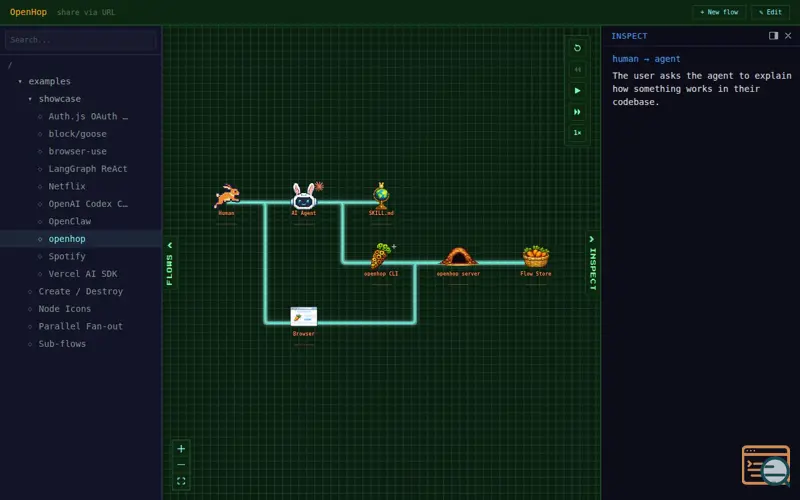Play the flow animation
The height and width of the screenshot is (500, 800).
578,91
